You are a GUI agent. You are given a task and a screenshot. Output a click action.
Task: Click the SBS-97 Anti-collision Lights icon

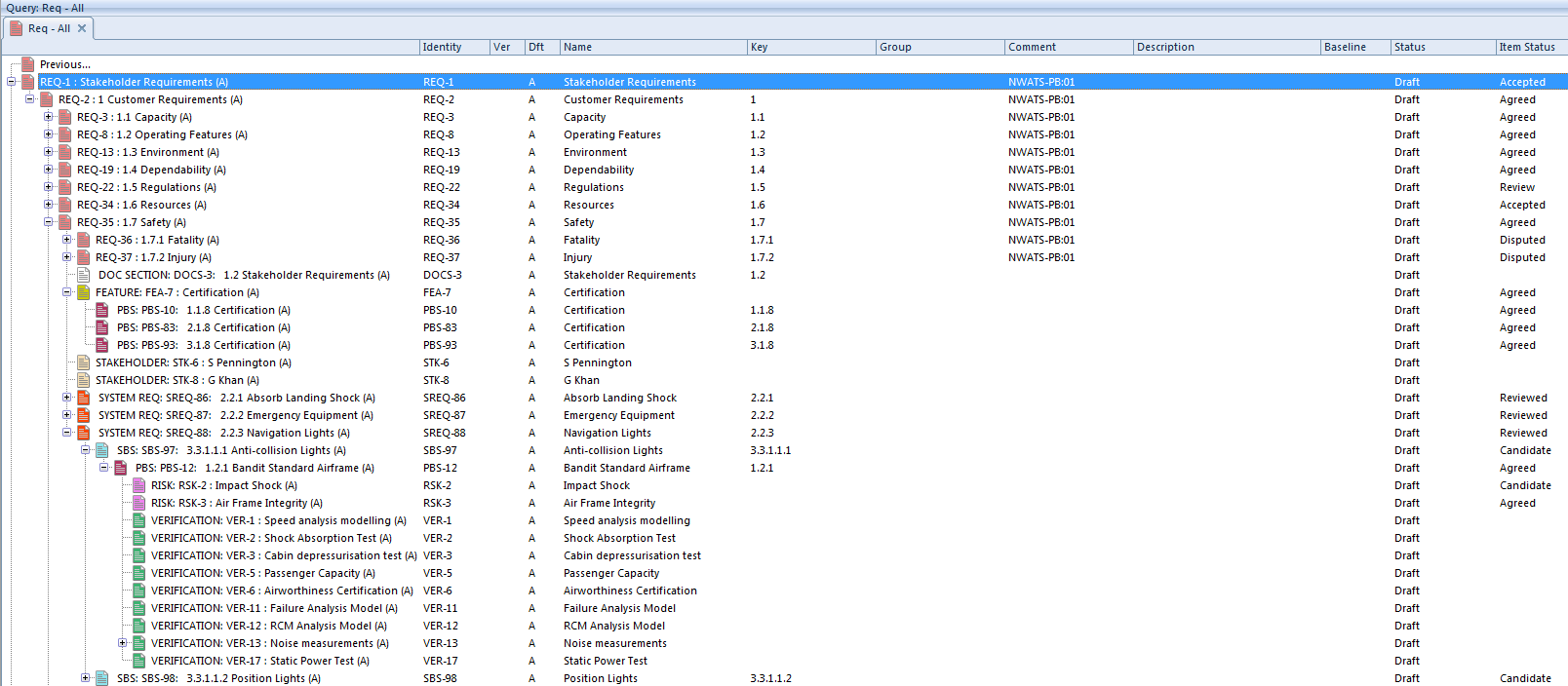click(101, 450)
